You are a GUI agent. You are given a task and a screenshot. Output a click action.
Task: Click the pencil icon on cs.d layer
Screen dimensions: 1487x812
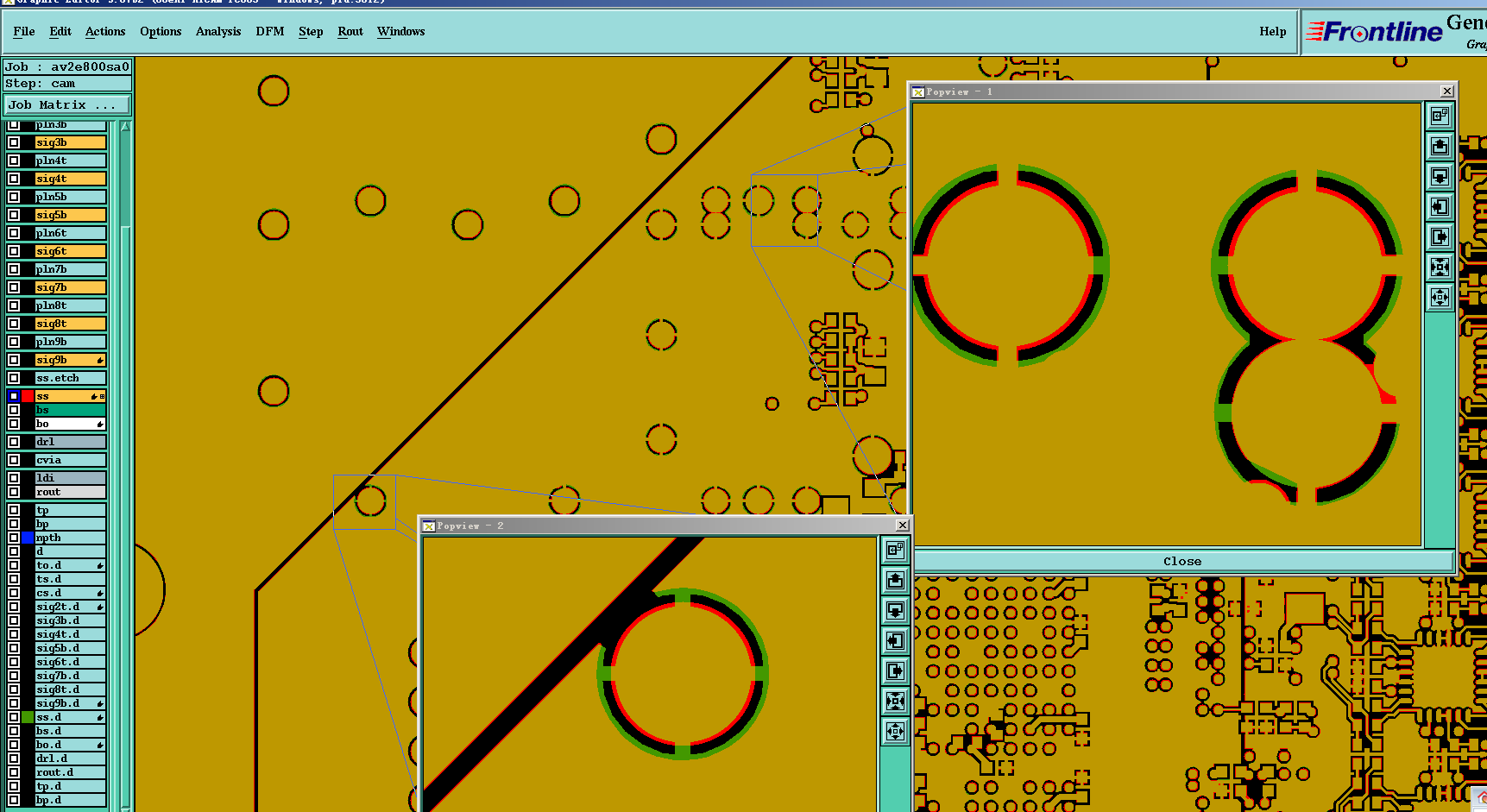(100, 593)
